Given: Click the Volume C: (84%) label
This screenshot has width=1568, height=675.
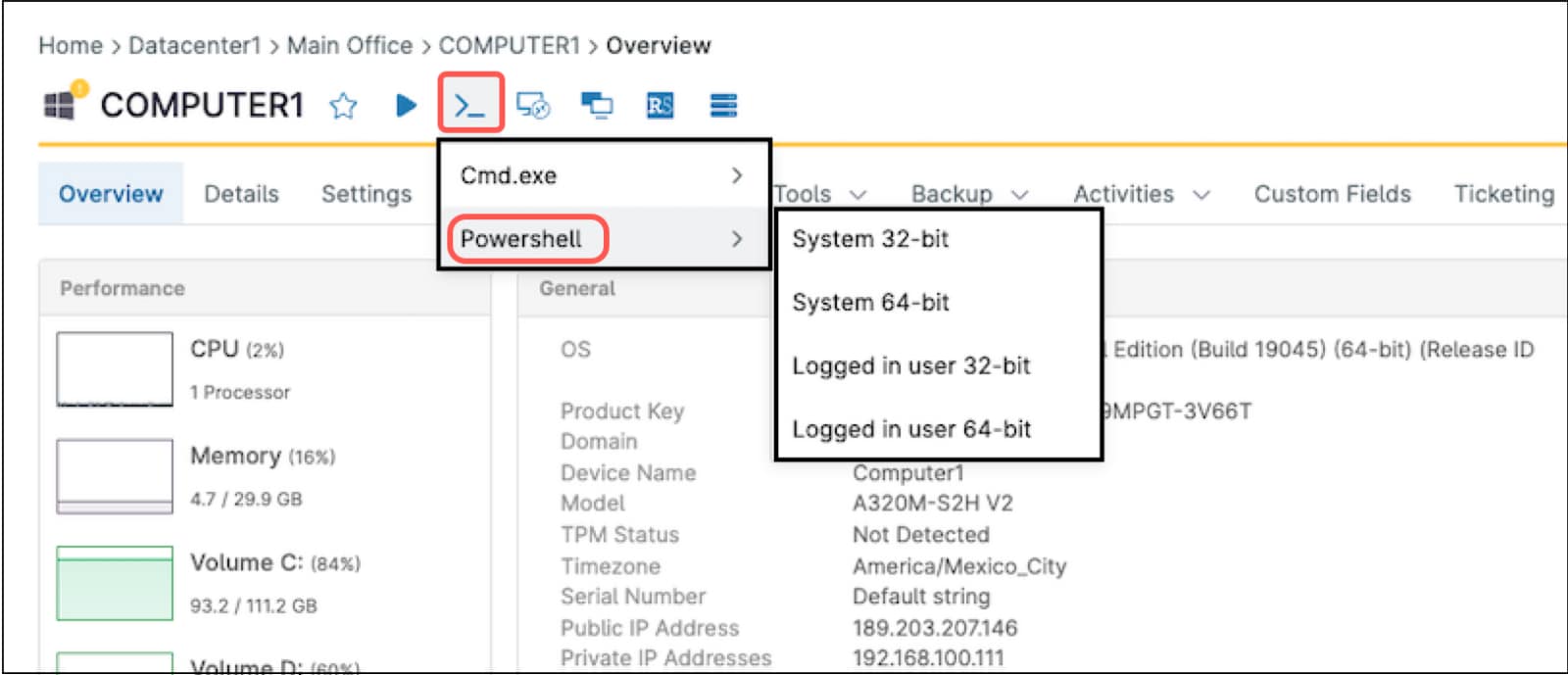Looking at the screenshot, I should point(275,562).
